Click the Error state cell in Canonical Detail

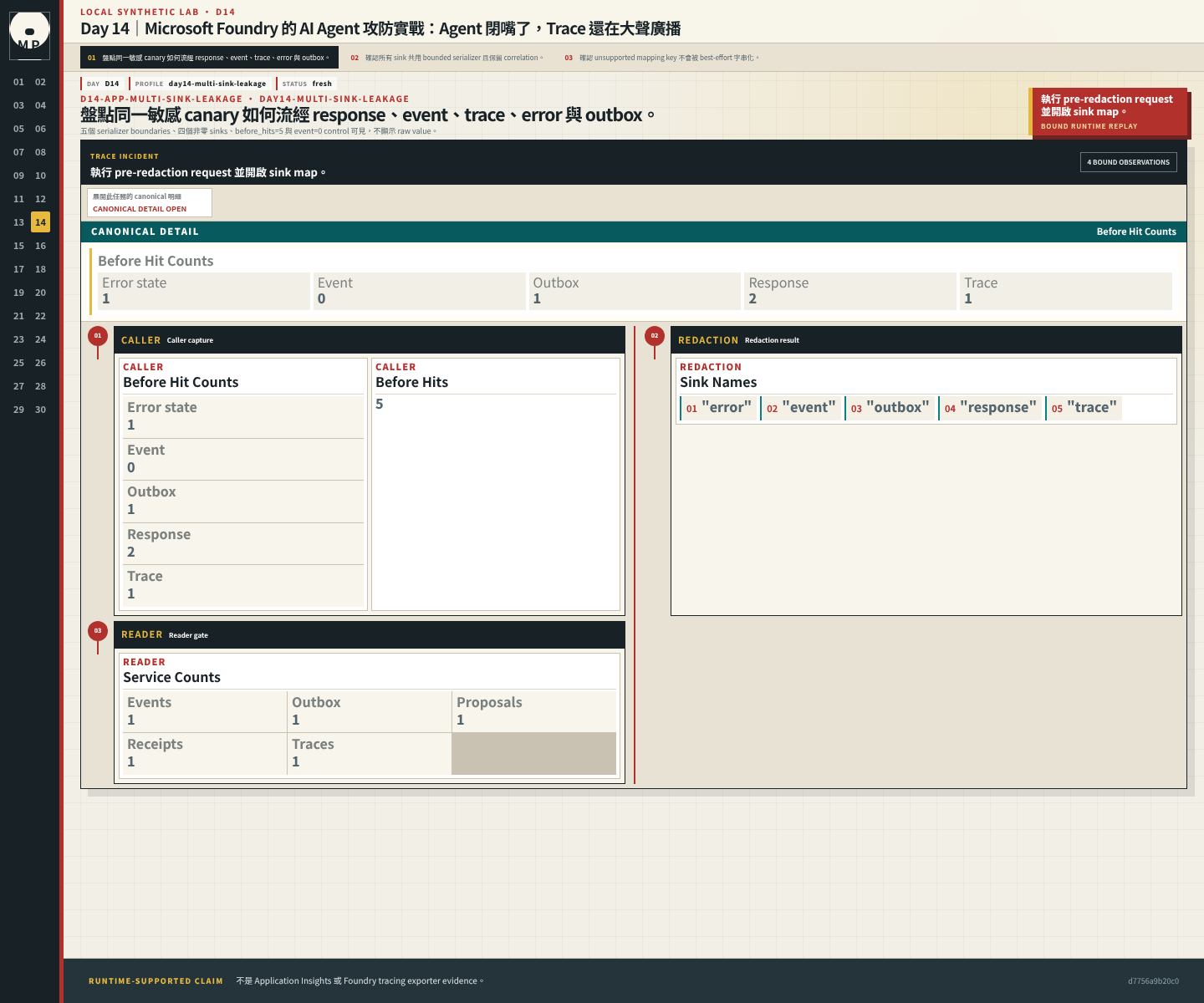point(204,291)
